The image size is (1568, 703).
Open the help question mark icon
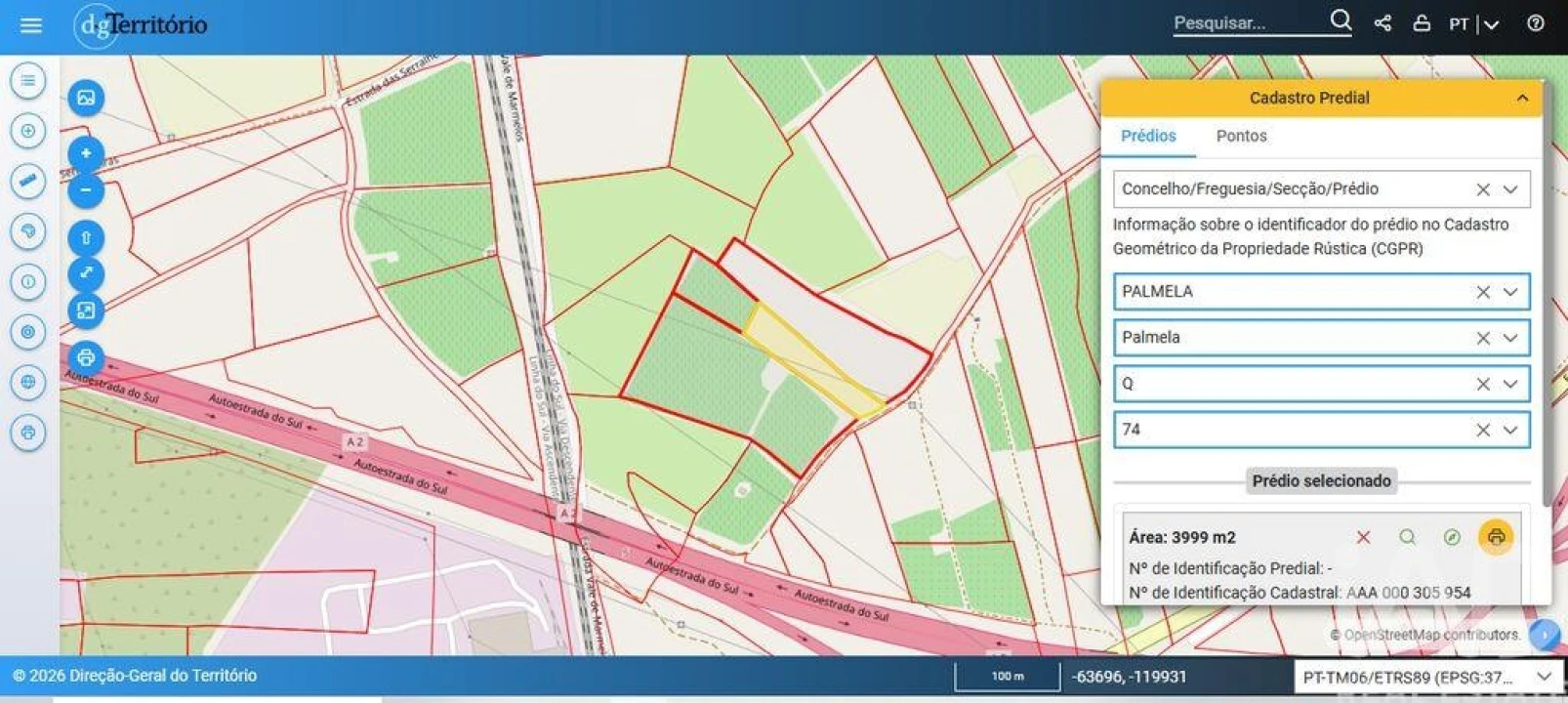click(1536, 23)
